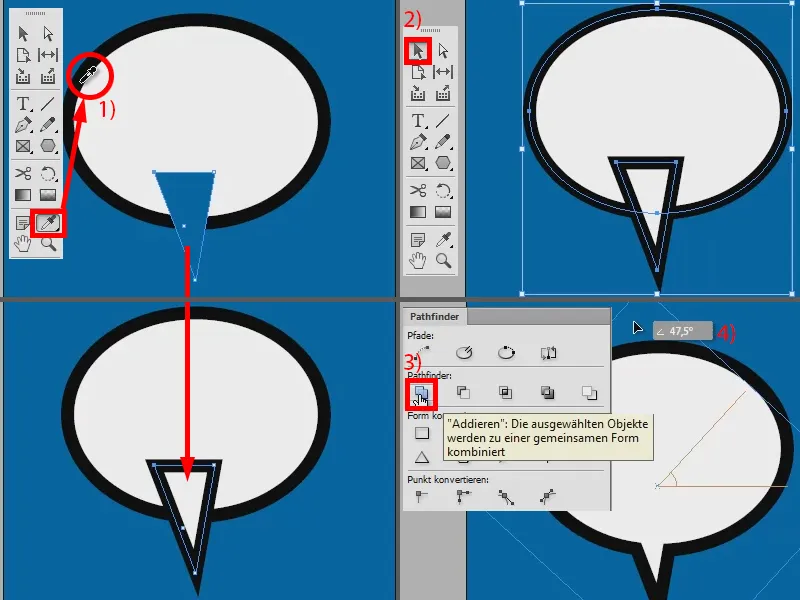Image resolution: width=800 pixels, height=600 pixels.
Task: Switch to the Pathfinder panel tab
Action: pyautogui.click(x=433, y=315)
